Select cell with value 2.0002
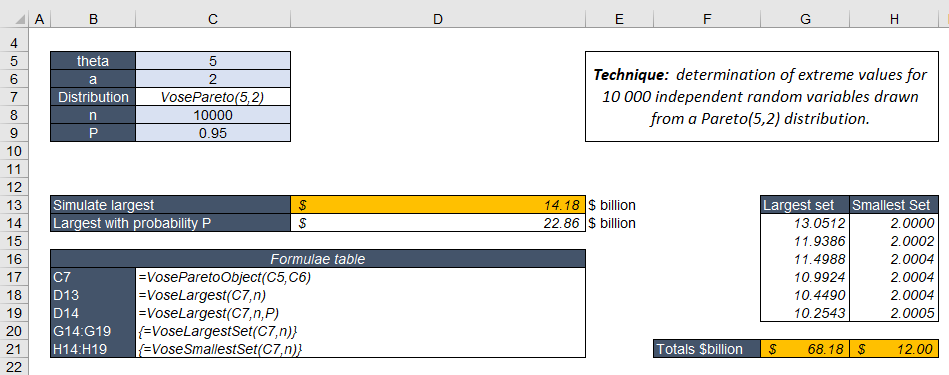Viewport: 949px width, 375px height. 894,241
